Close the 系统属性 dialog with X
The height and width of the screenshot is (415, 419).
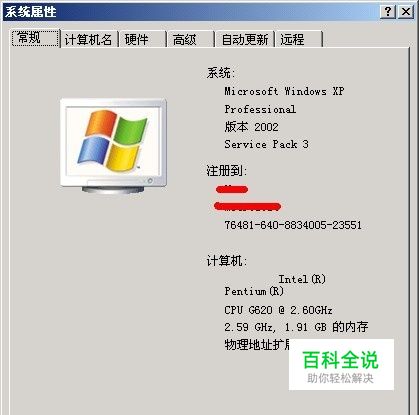click(406, 12)
